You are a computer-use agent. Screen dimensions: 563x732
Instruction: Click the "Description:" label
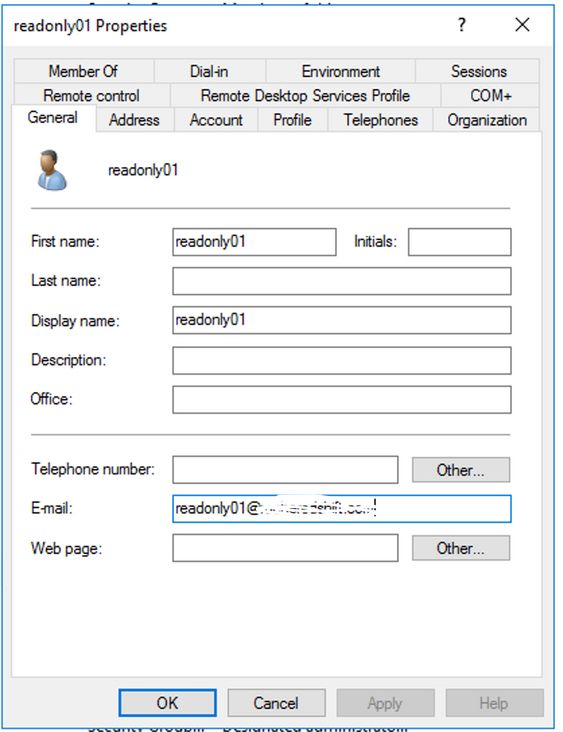click(x=69, y=360)
